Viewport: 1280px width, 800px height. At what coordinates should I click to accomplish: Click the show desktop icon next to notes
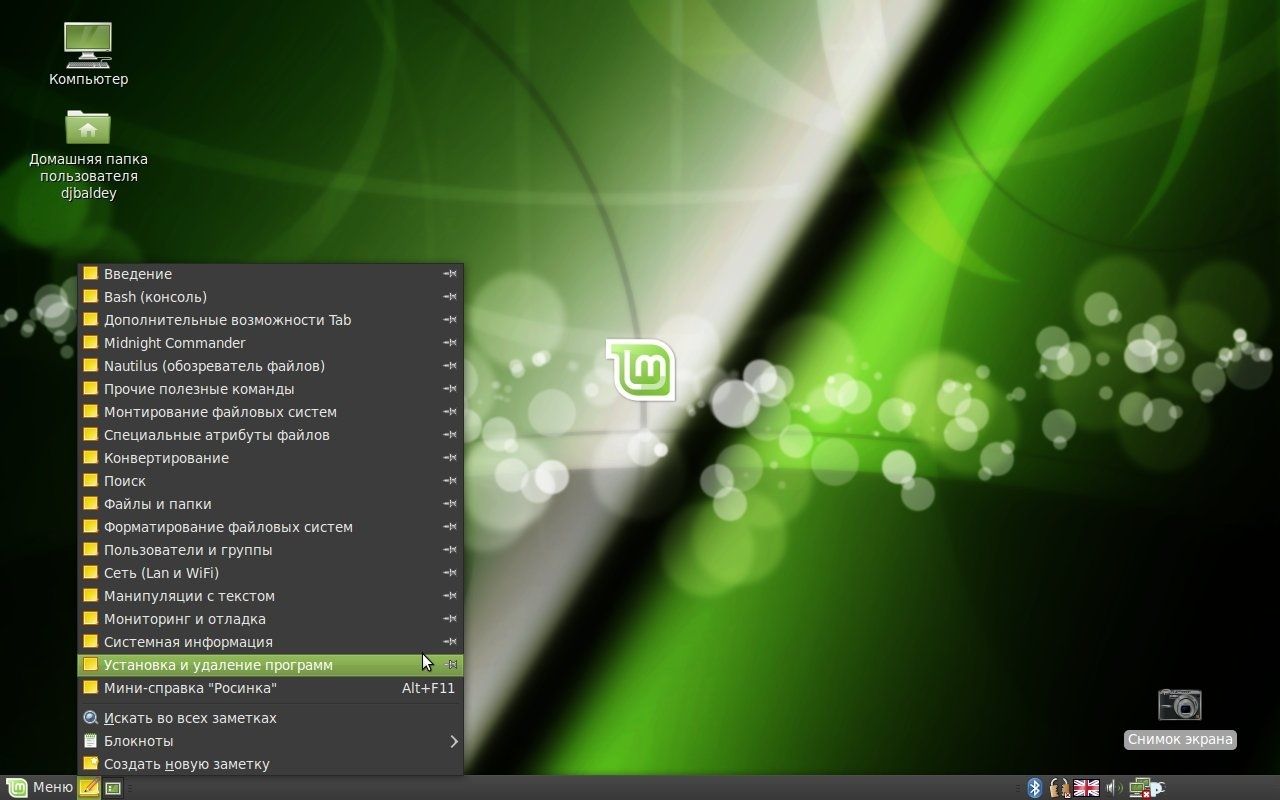[113, 788]
